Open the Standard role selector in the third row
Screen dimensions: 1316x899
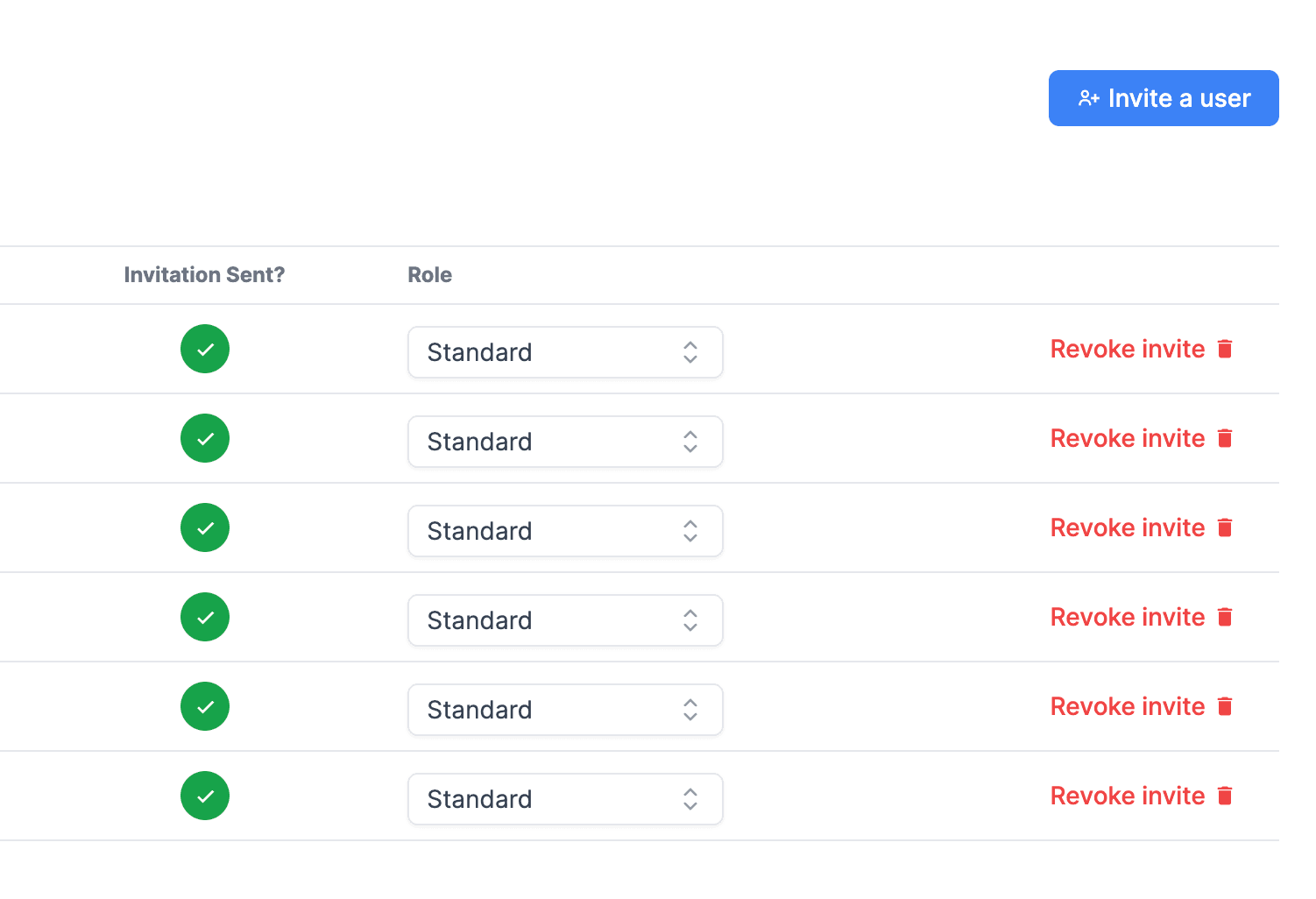coord(565,531)
